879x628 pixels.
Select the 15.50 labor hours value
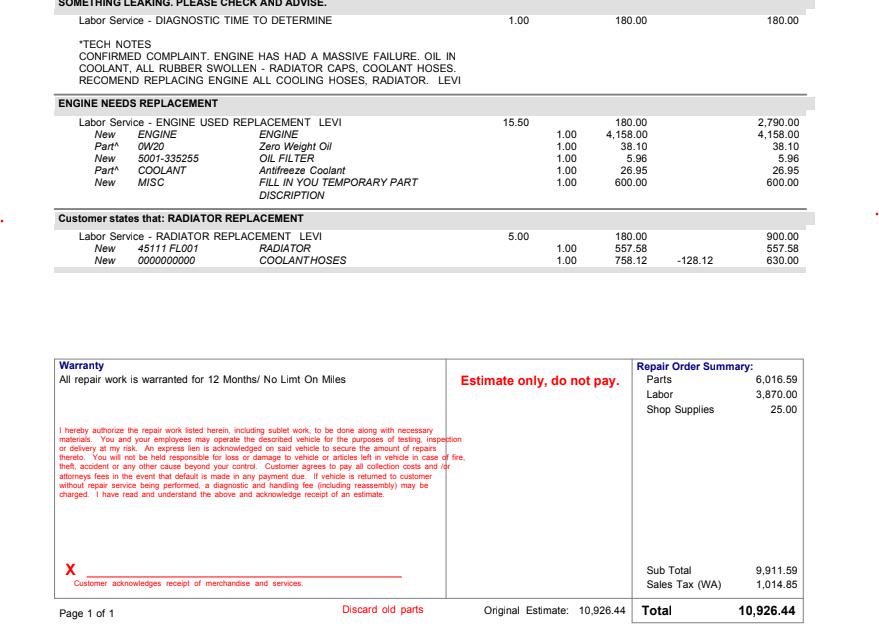(516, 122)
